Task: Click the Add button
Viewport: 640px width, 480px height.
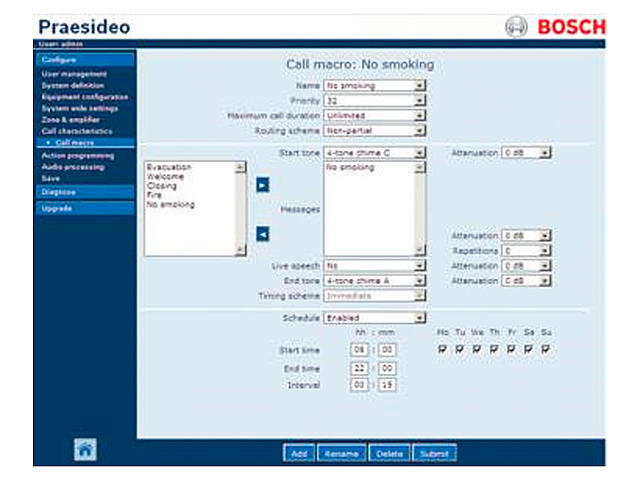Action: (x=299, y=453)
